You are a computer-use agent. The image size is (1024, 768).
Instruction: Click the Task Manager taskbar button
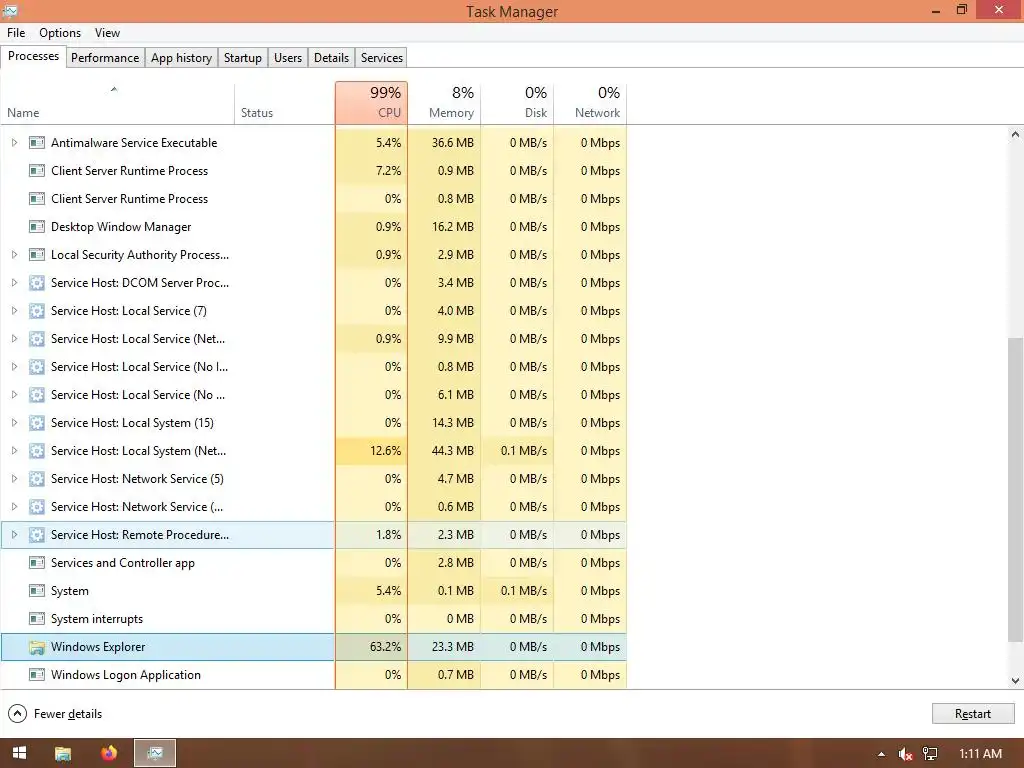(155, 753)
